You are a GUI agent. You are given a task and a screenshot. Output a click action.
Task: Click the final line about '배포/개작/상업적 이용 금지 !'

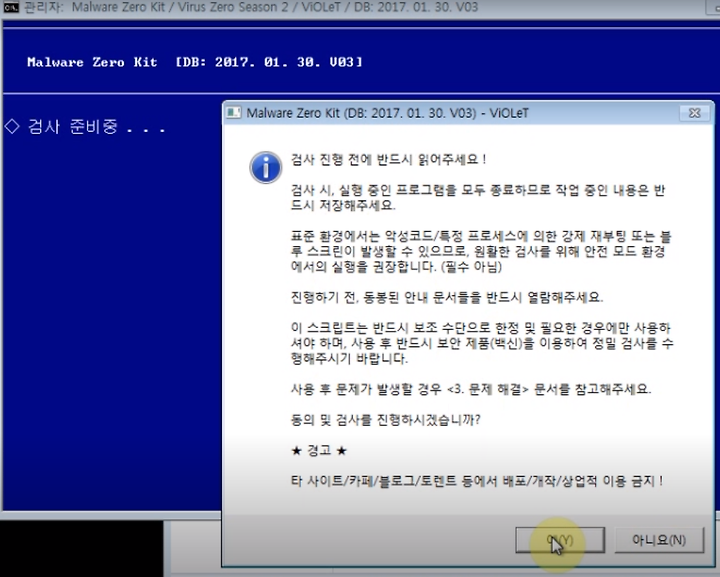click(477, 481)
